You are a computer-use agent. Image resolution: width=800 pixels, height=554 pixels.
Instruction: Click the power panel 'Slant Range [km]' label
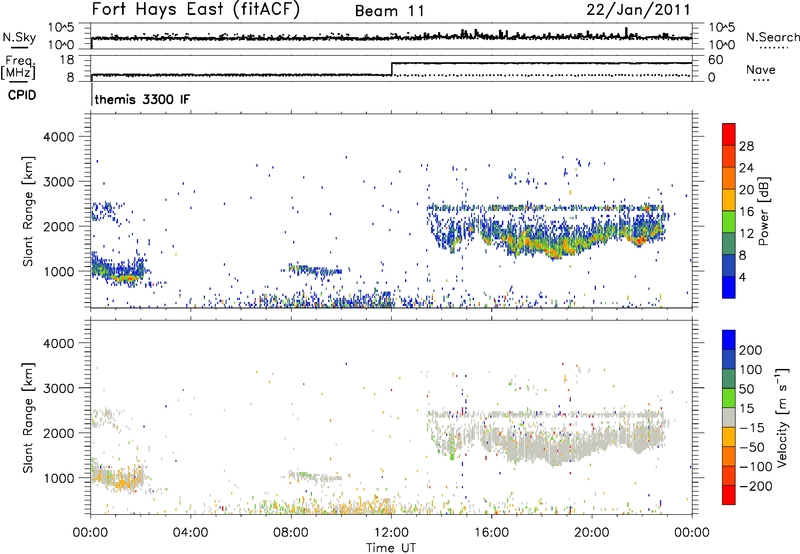(x=28, y=211)
